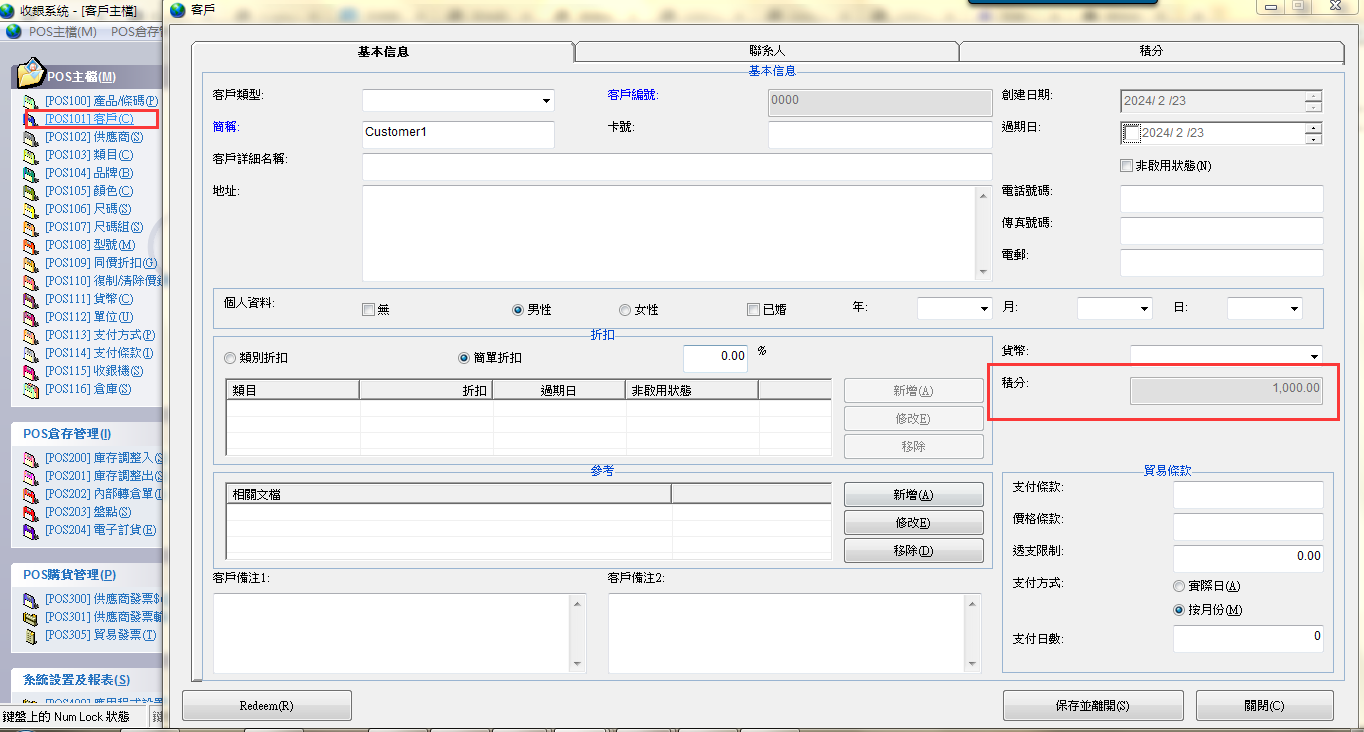The image size is (1364, 732).
Task: Open the [POS114] 支付條款 icon
Action: click(31, 353)
